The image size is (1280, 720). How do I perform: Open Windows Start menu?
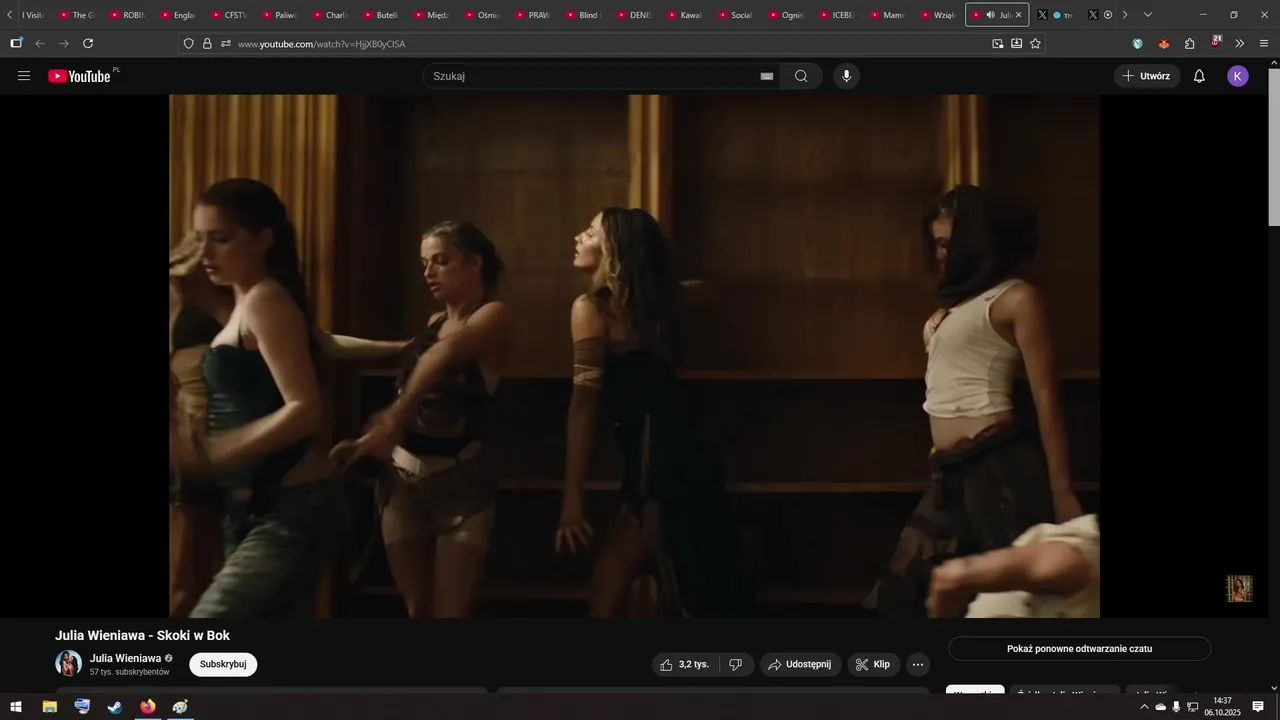point(16,707)
